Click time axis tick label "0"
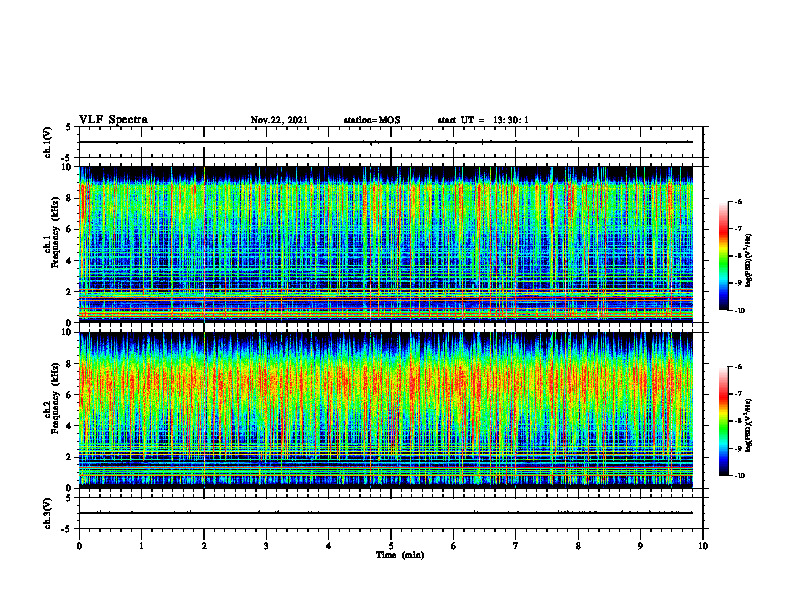Image resolution: width=792 pixels, height=612 pixels. (x=79, y=546)
